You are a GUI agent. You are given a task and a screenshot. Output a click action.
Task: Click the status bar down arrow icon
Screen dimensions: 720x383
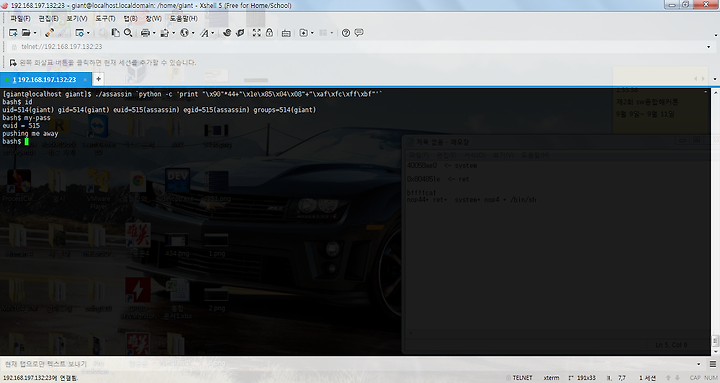pos(677,378)
